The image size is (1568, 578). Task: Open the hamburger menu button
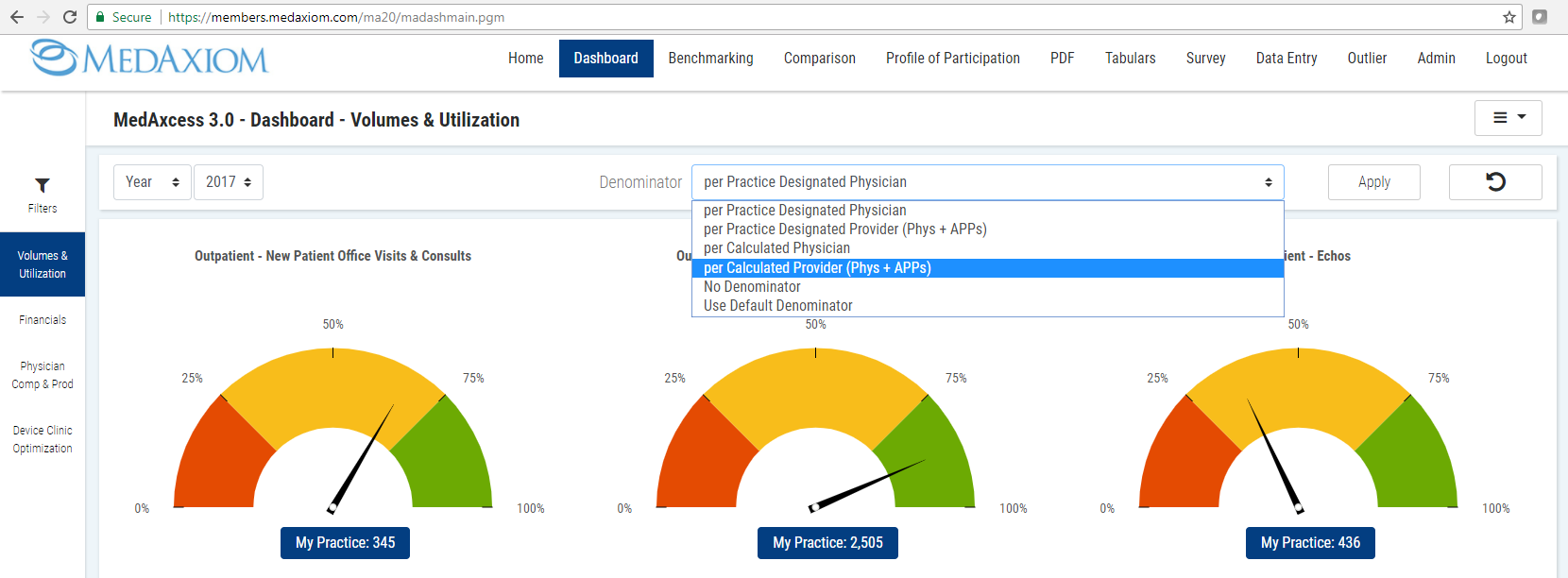[x=1508, y=118]
